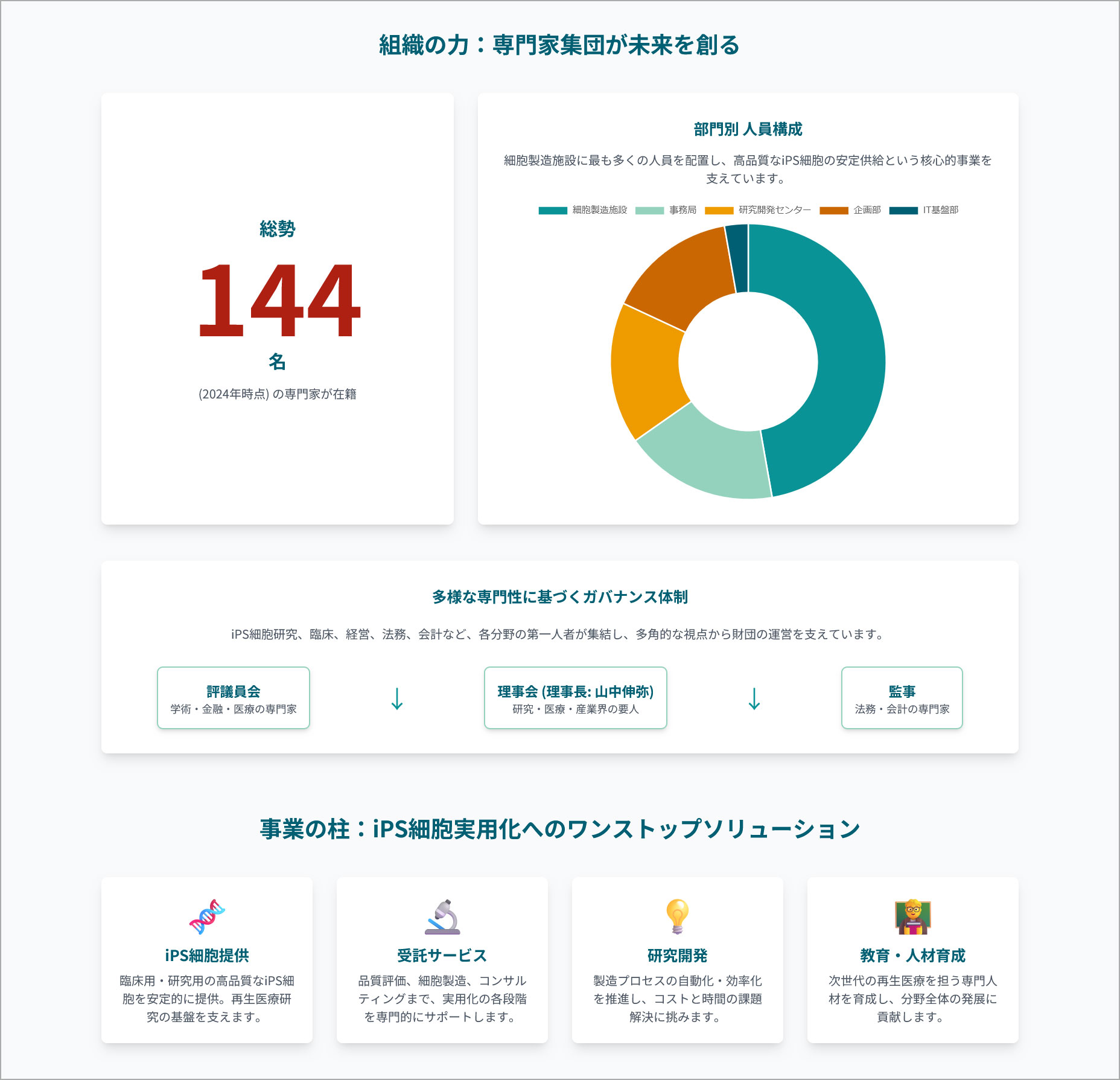Click the 教育・人材育成 card title

(x=913, y=956)
